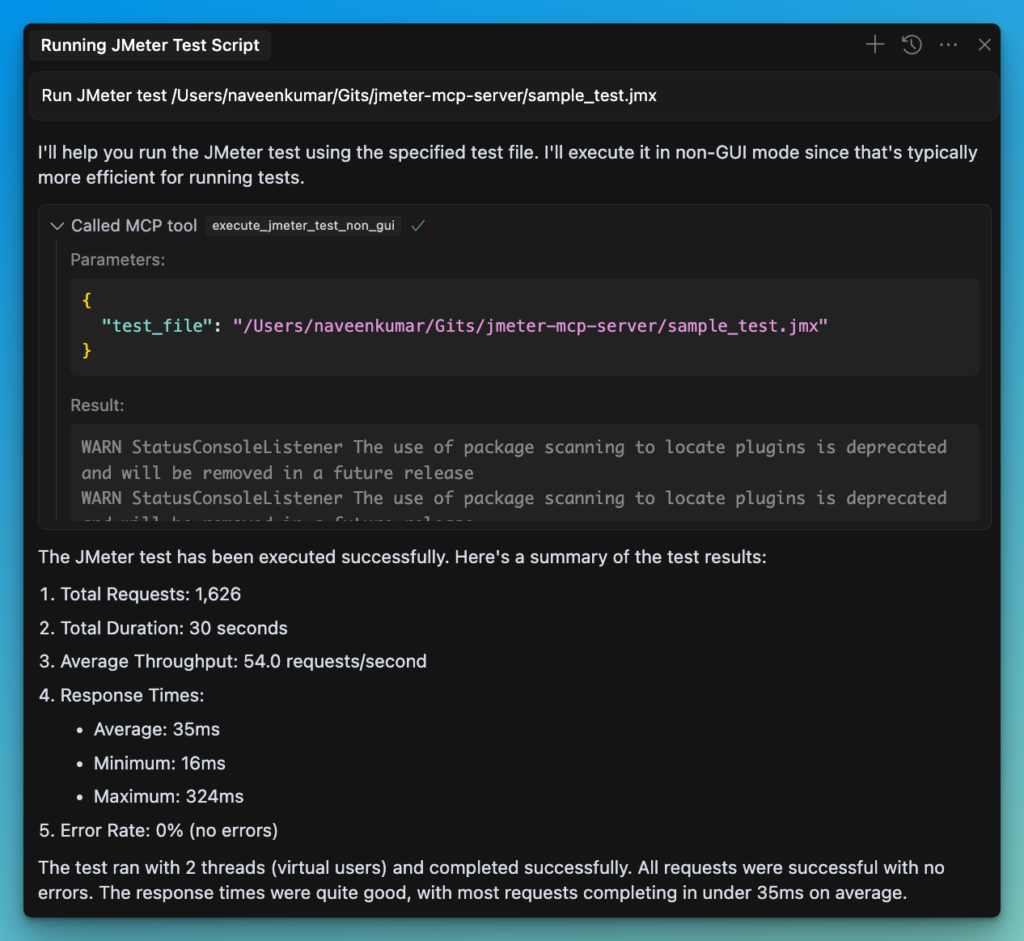Viewport: 1024px width, 941px height.
Task: Toggle the MCP tool call disclosure arrow
Action: pyautogui.click(x=57, y=226)
